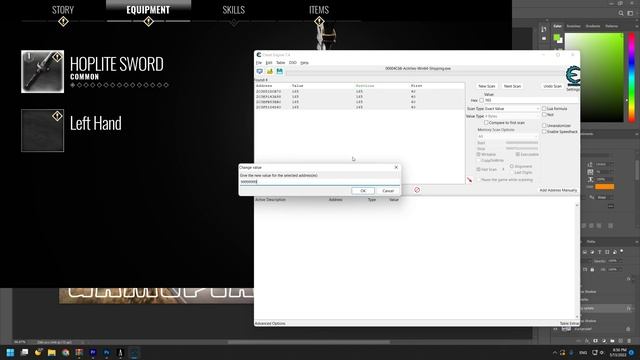The width and height of the screenshot is (640, 360).
Task: Toggle the Hex checkbox
Action: tap(482, 100)
